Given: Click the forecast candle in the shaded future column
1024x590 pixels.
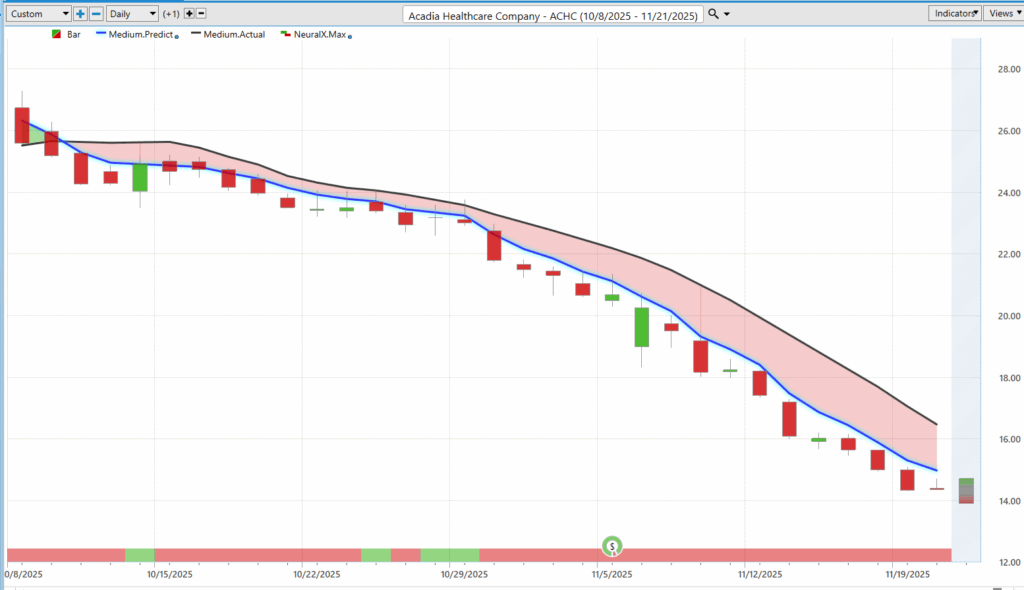Looking at the screenshot, I should click(x=967, y=491).
